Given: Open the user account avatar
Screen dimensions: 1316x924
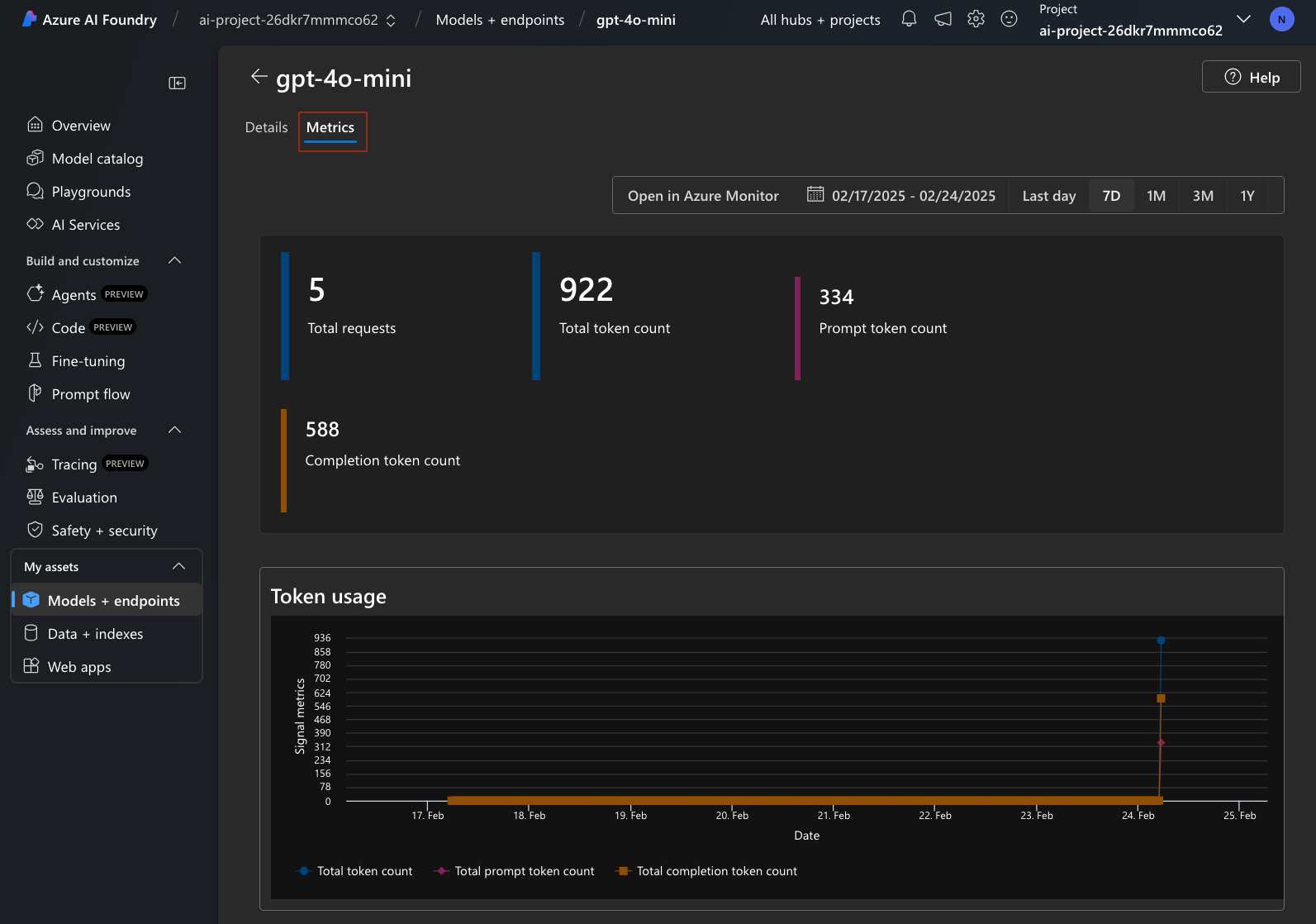Looking at the screenshot, I should (x=1281, y=19).
